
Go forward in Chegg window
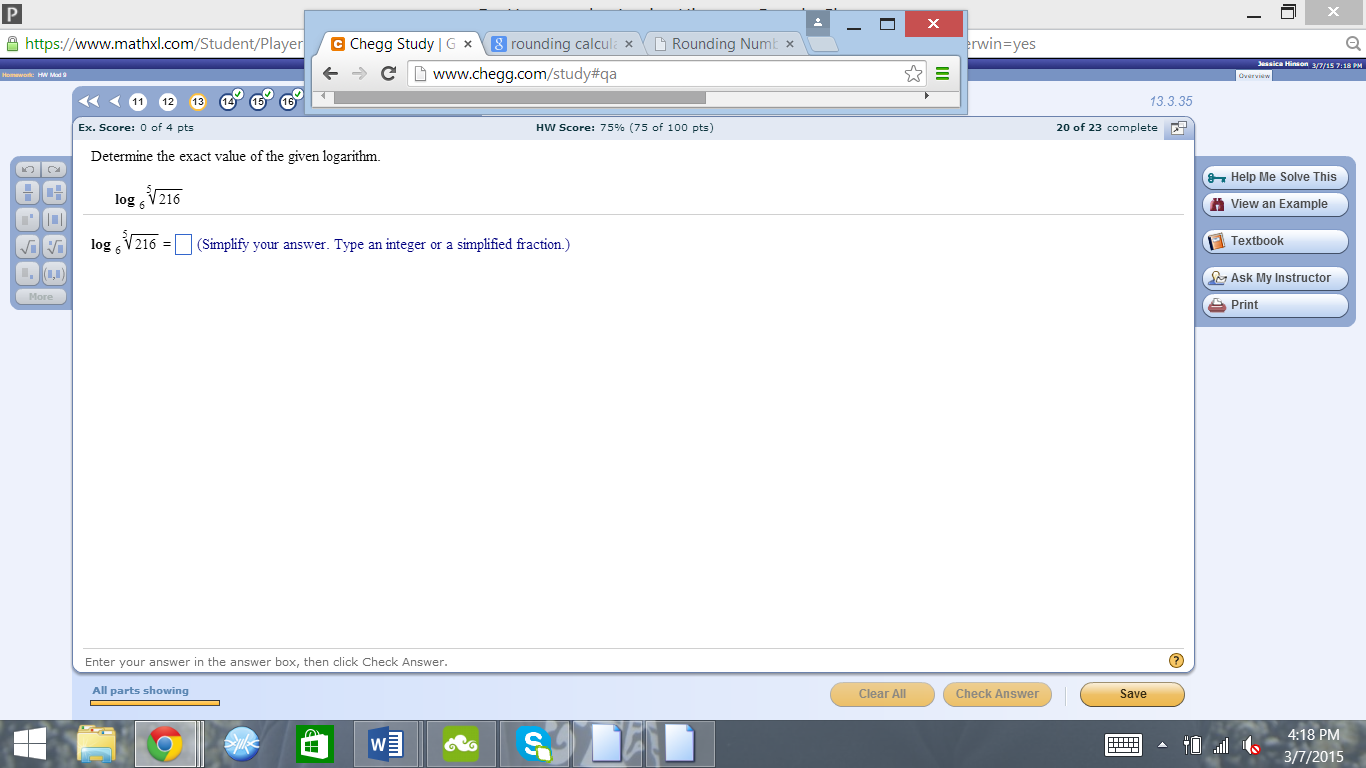coord(360,73)
